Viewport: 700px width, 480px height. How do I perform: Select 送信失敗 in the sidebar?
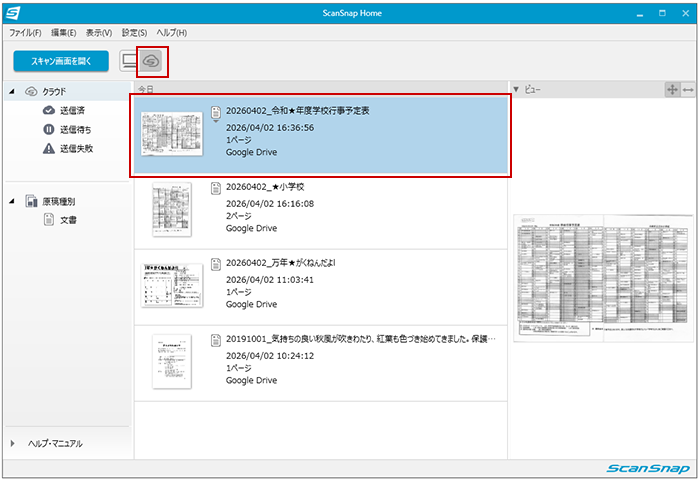tap(77, 149)
